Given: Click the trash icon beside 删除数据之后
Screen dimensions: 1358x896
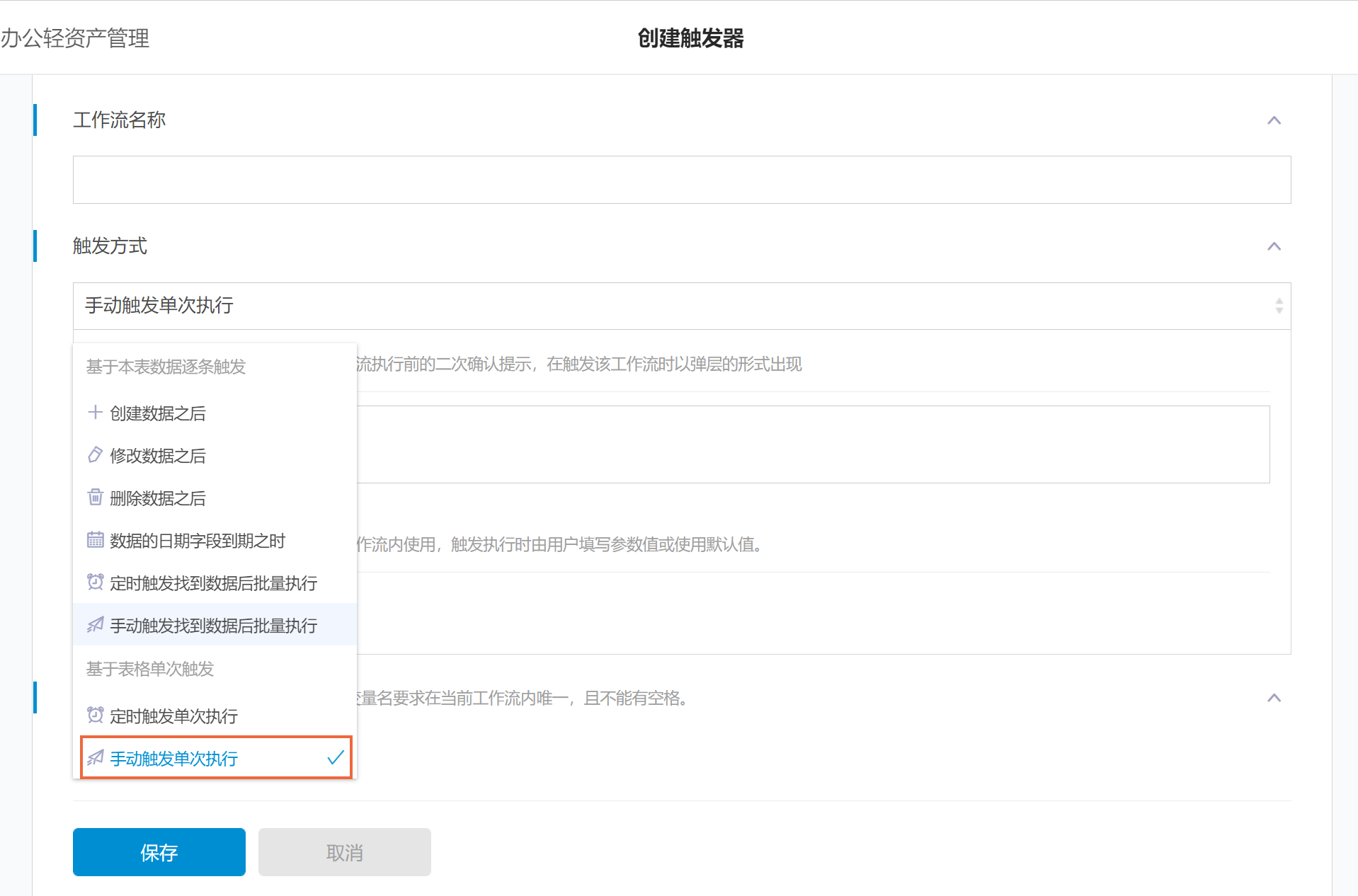Looking at the screenshot, I should (x=95, y=498).
